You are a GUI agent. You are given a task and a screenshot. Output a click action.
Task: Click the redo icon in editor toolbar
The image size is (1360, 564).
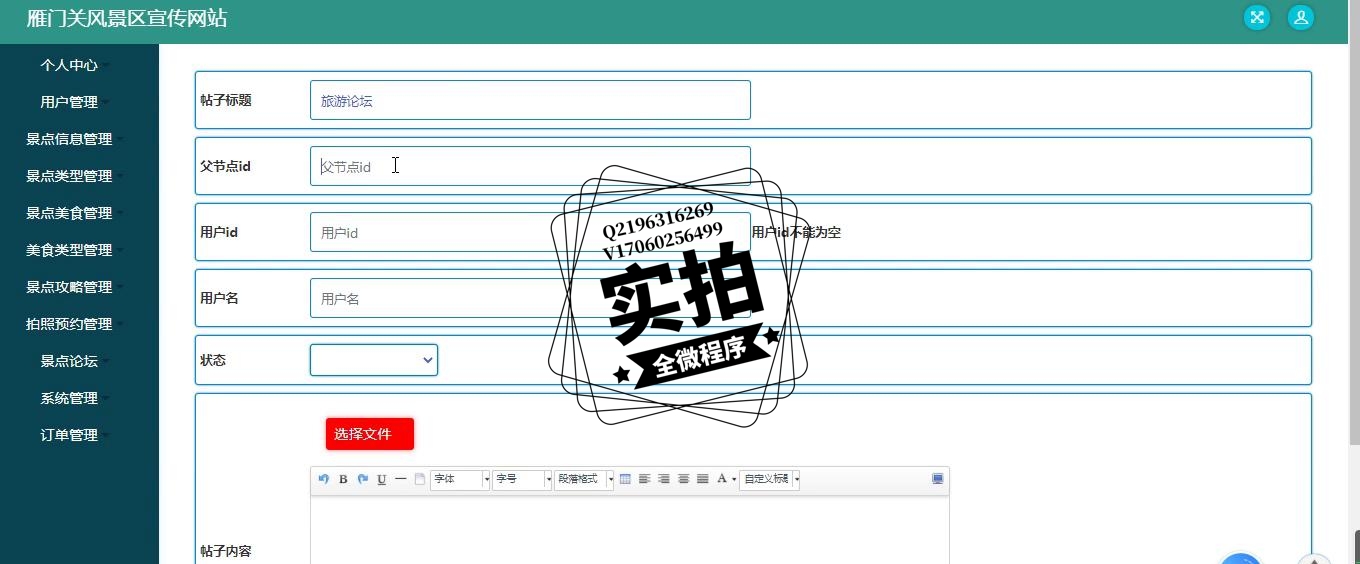(x=363, y=479)
